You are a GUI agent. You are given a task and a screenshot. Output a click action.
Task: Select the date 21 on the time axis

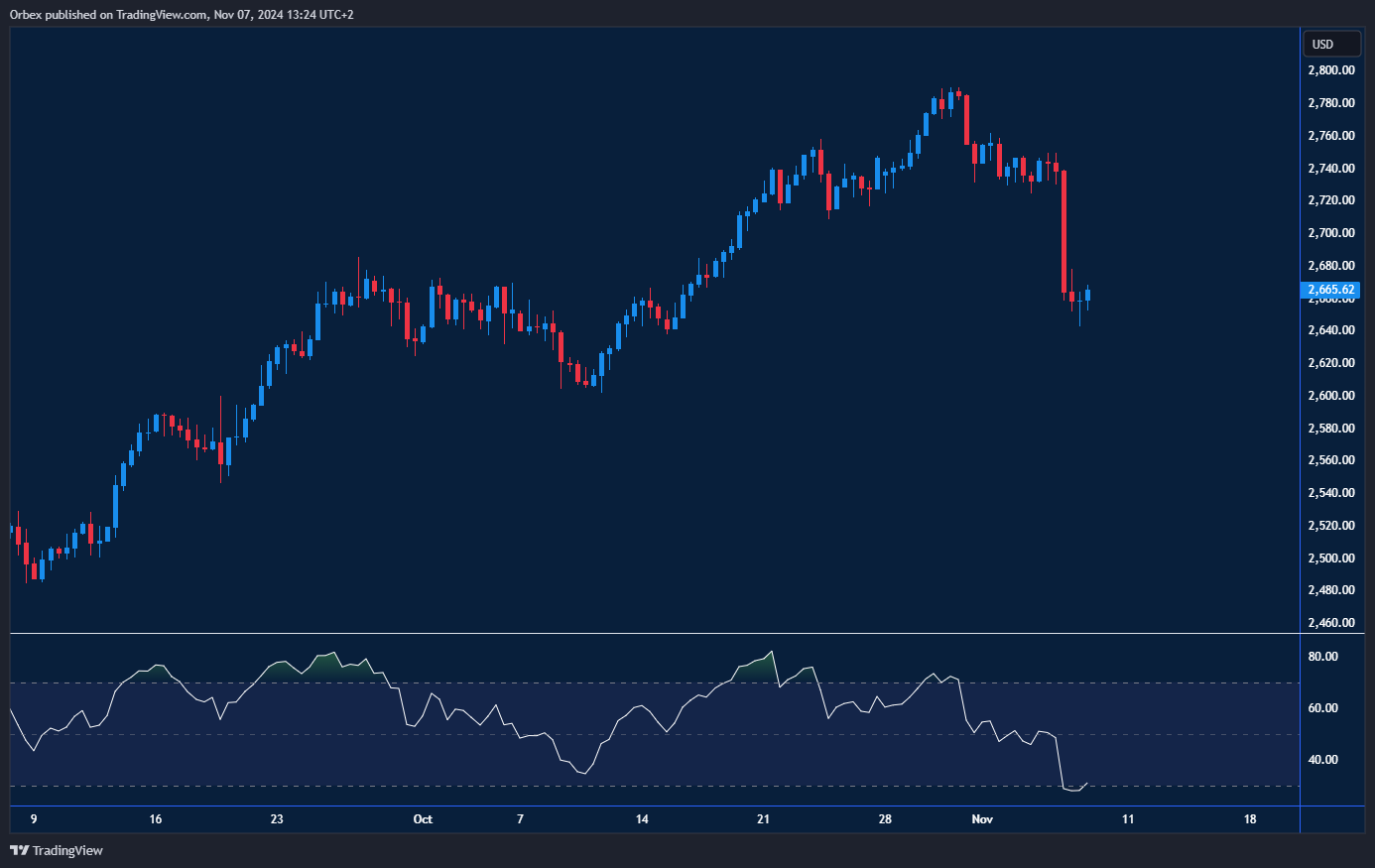[763, 819]
